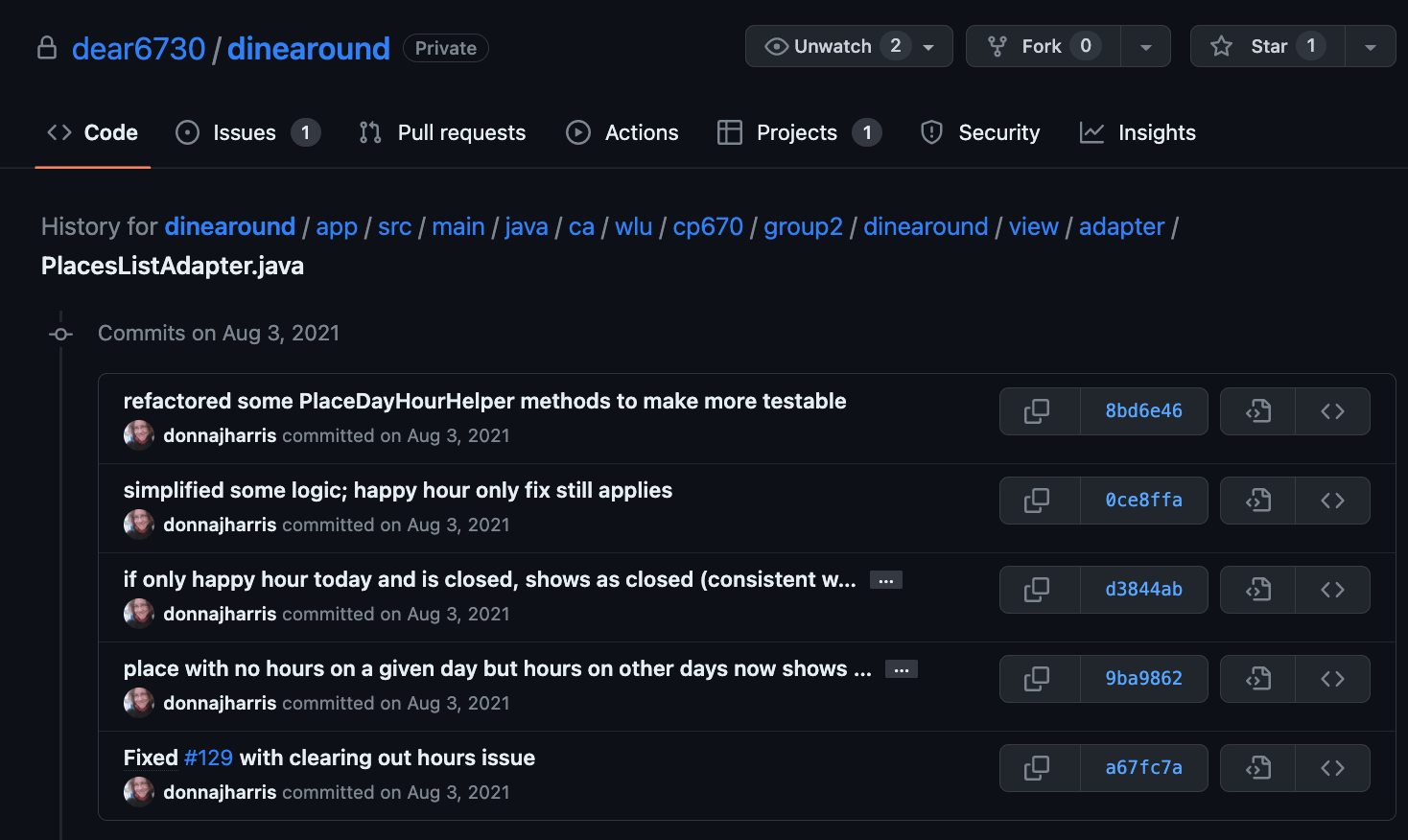This screenshot has height=840, width=1408.
Task: Switch to the Issues tab
Action: tap(244, 132)
